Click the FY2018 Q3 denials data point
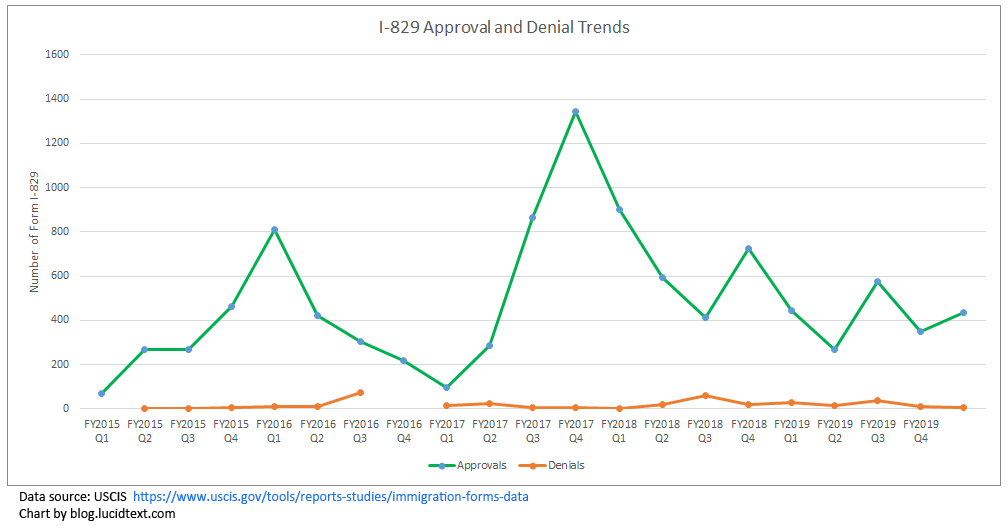This screenshot has width=1008, height=526. click(705, 396)
